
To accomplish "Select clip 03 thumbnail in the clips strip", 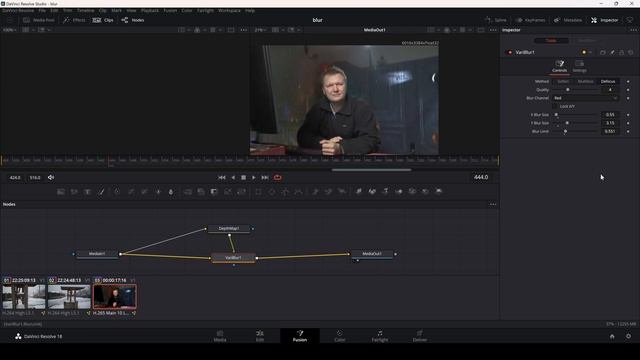I will point(115,297).
